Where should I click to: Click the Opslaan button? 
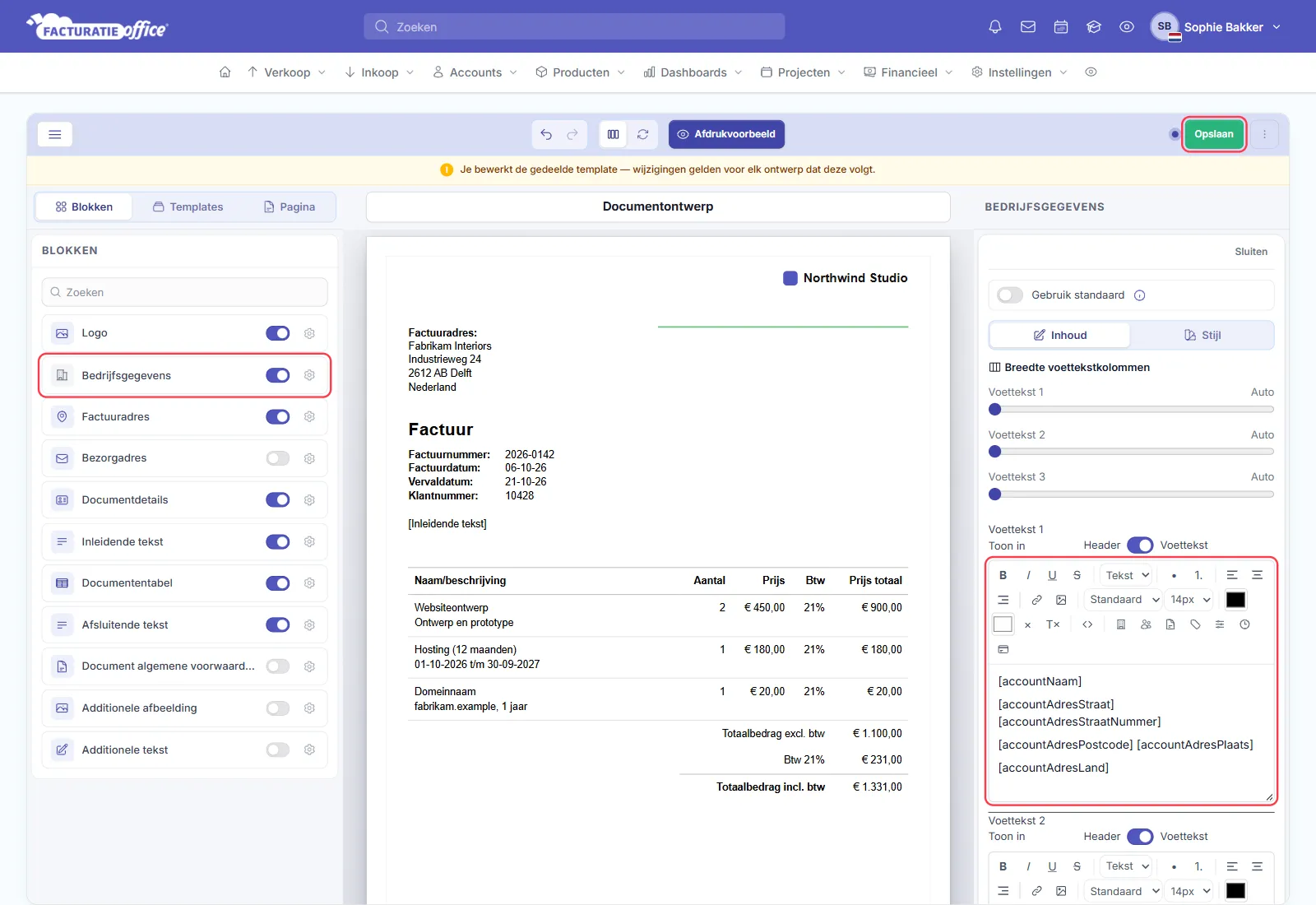click(1214, 134)
